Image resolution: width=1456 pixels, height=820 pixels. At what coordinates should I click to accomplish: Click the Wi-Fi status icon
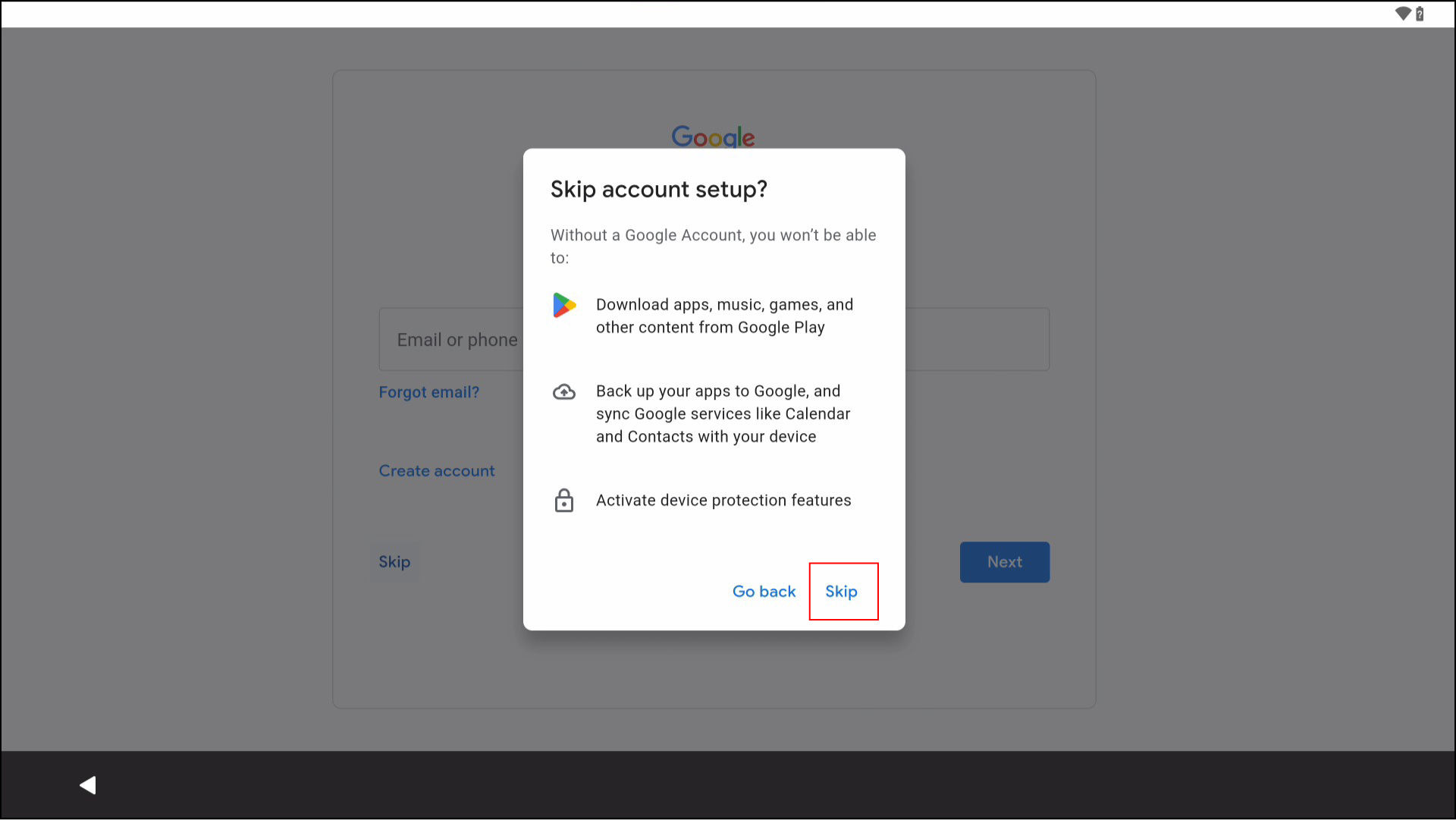[x=1403, y=14]
